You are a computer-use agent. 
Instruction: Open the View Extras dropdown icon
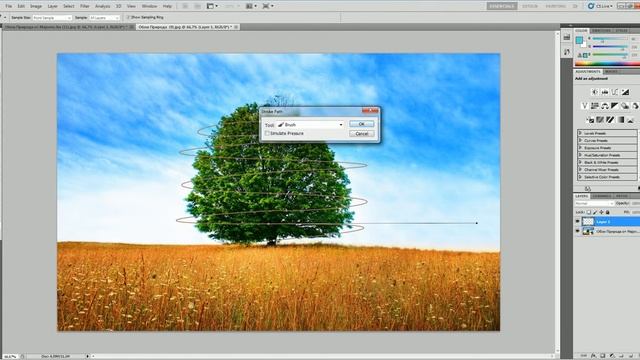pos(212,6)
